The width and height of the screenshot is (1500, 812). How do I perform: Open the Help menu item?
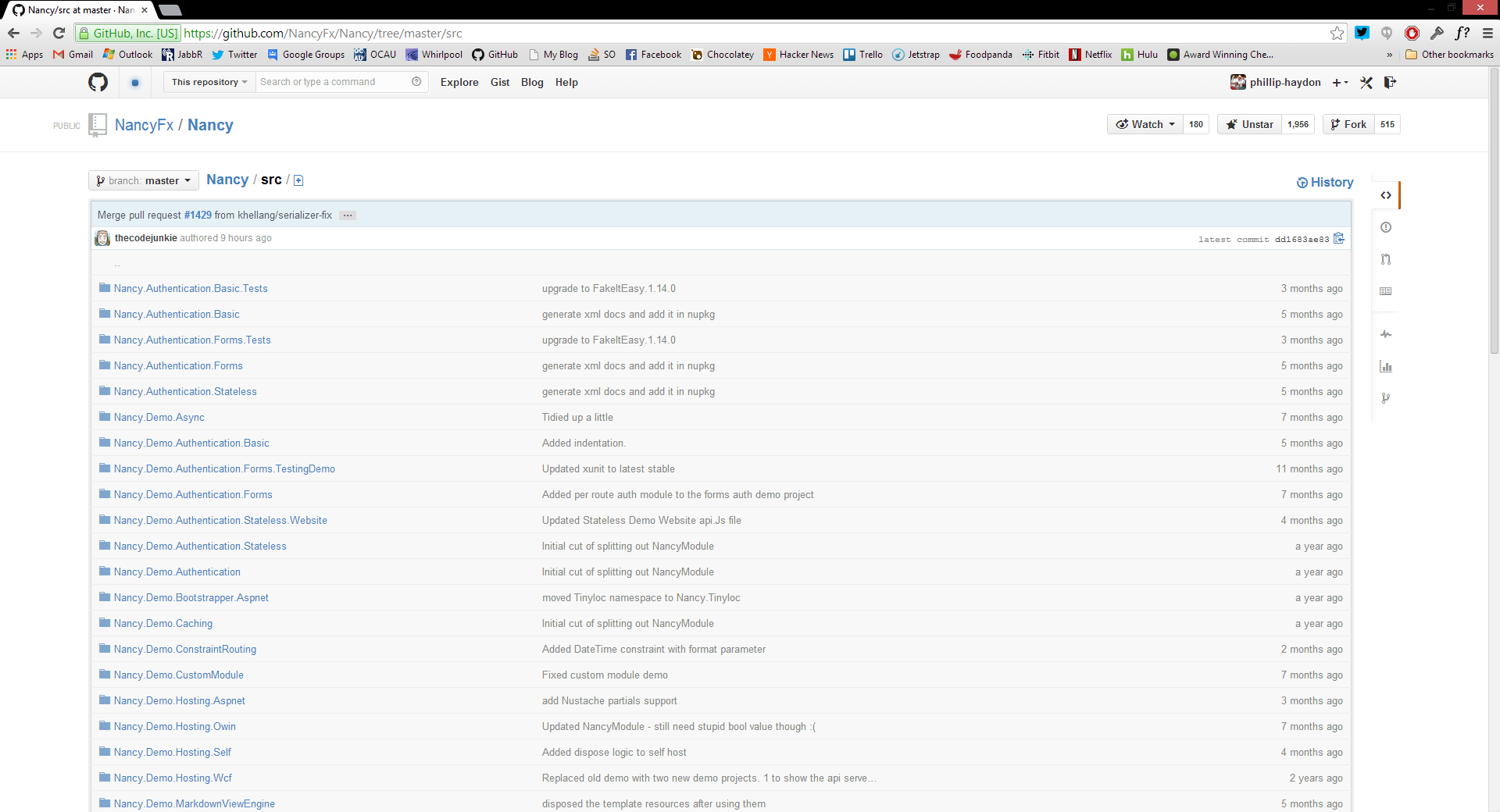(566, 82)
